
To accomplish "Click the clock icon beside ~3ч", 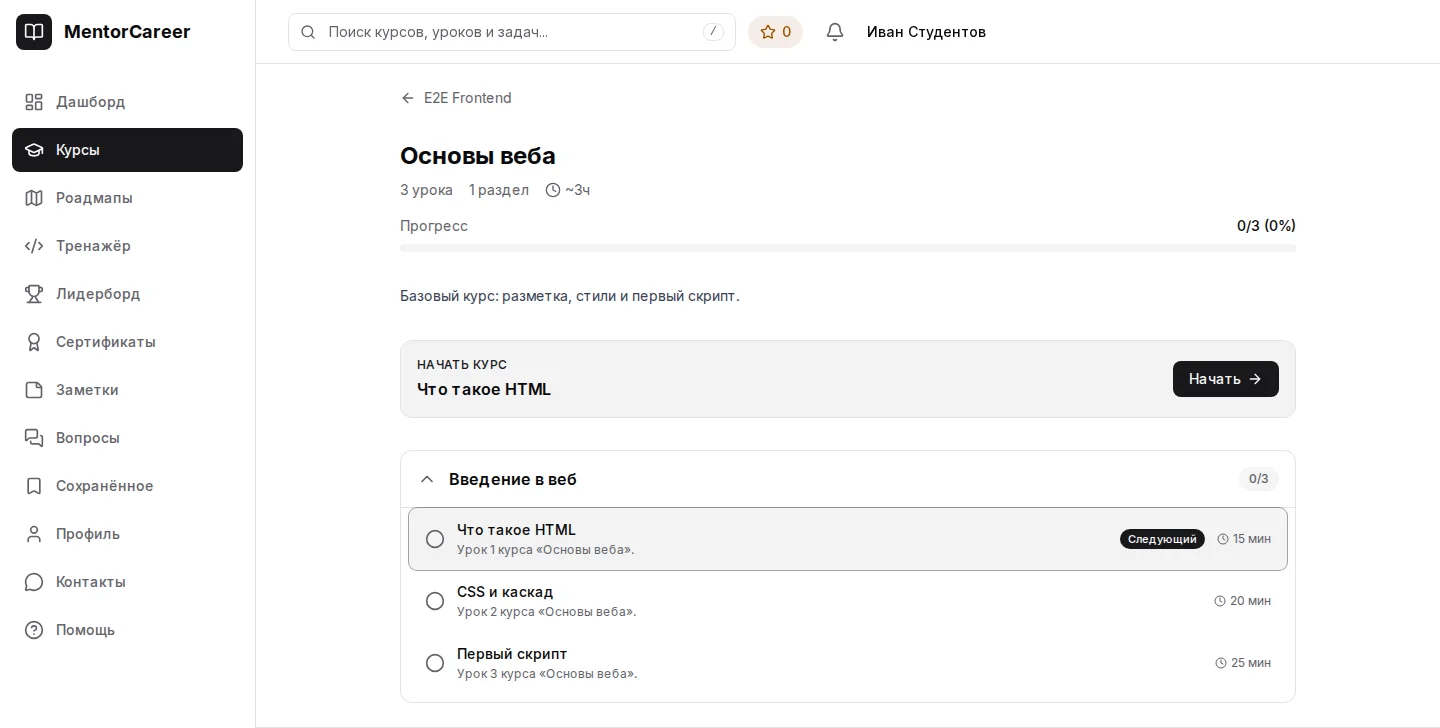I will click(x=553, y=190).
